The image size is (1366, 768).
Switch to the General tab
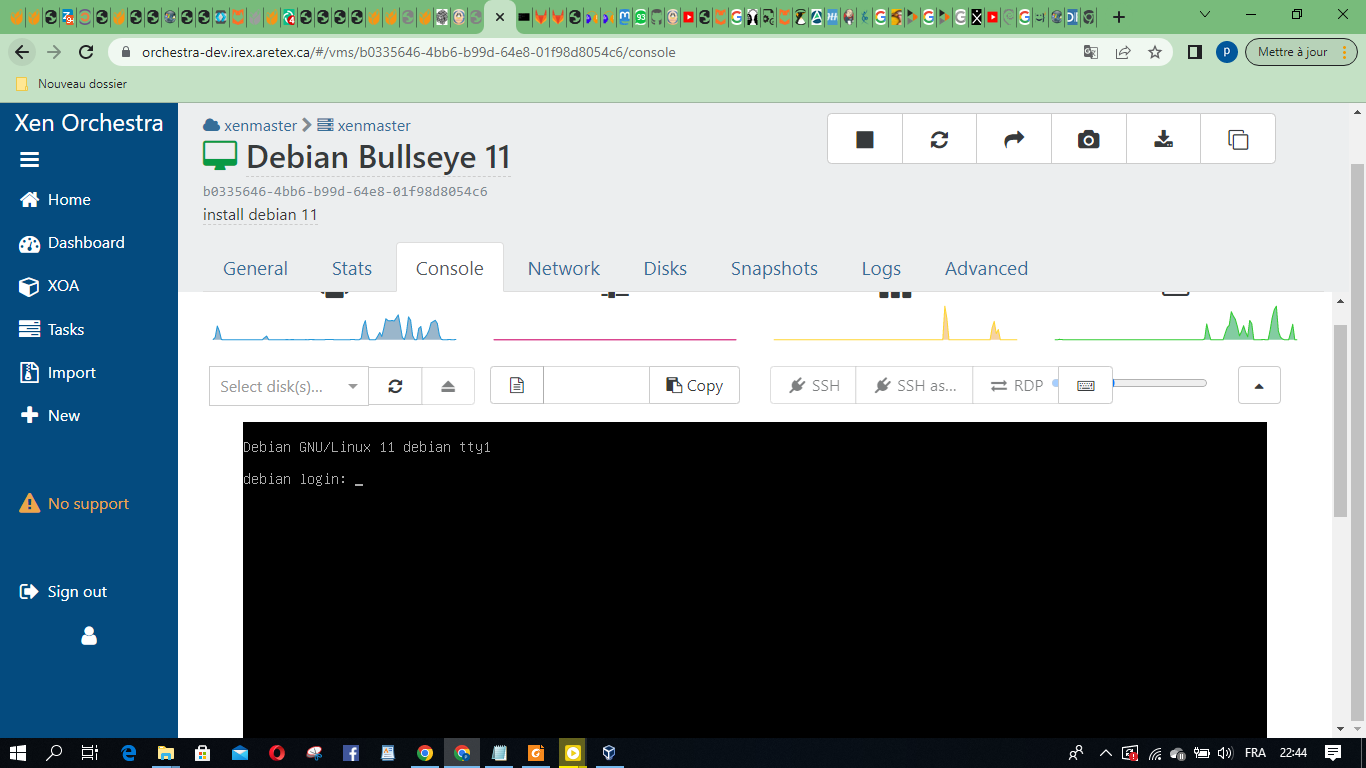click(x=255, y=268)
